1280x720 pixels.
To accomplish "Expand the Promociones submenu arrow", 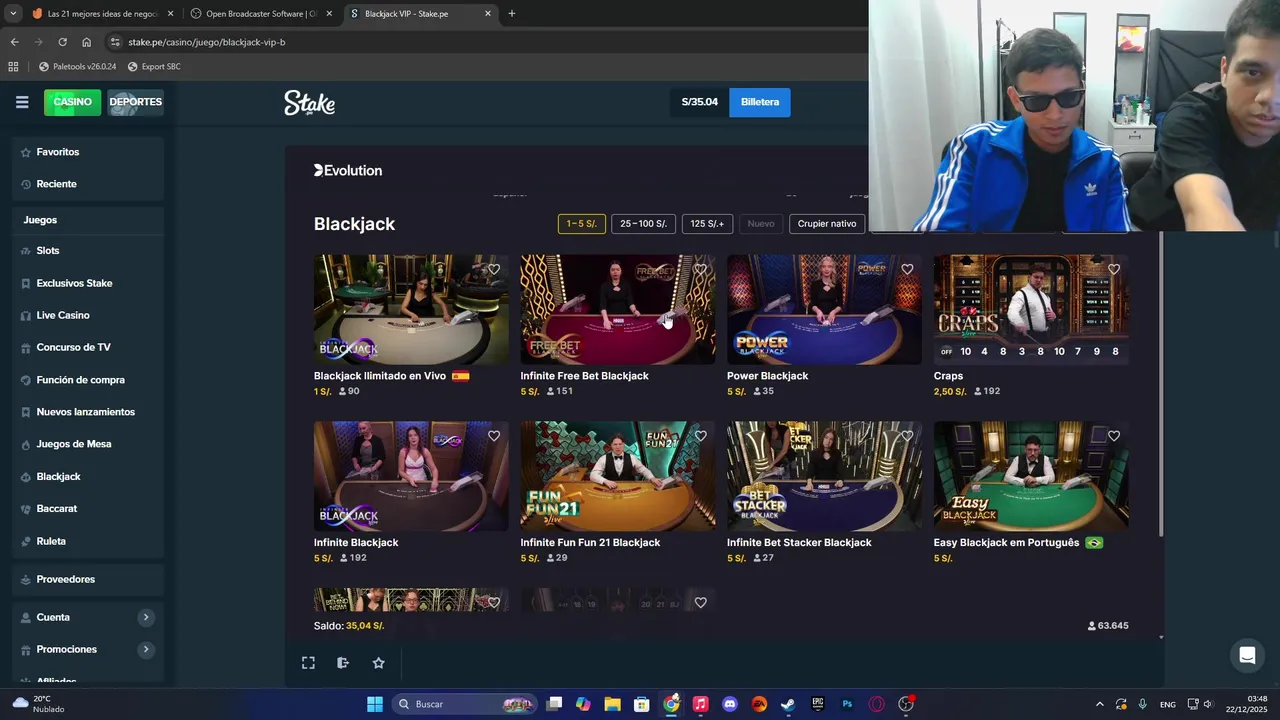I will point(145,649).
